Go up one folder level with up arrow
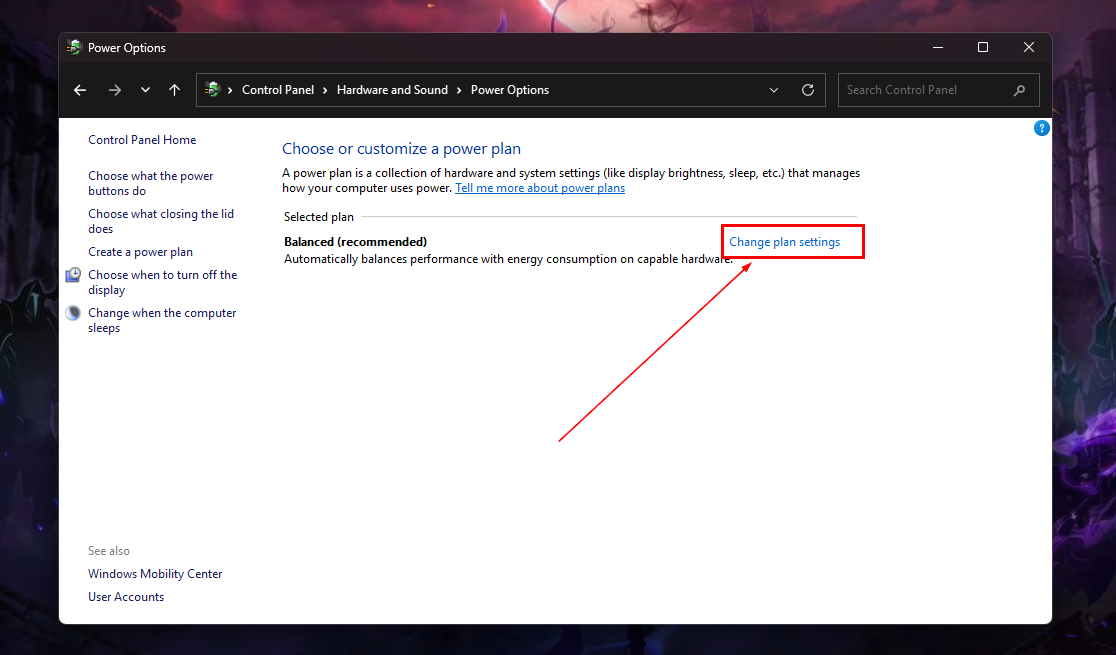This screenshot has width=1116, height=655. [x=174, y=89]
